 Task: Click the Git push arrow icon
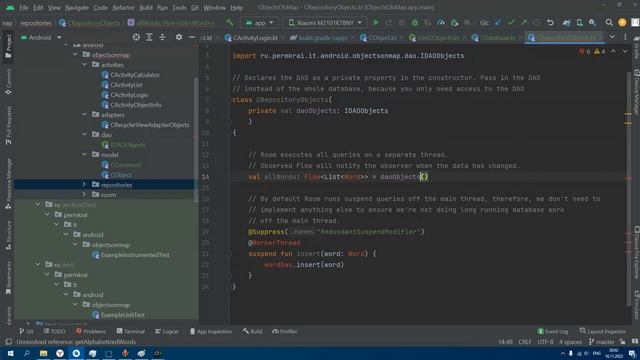(x=524, y=23)
